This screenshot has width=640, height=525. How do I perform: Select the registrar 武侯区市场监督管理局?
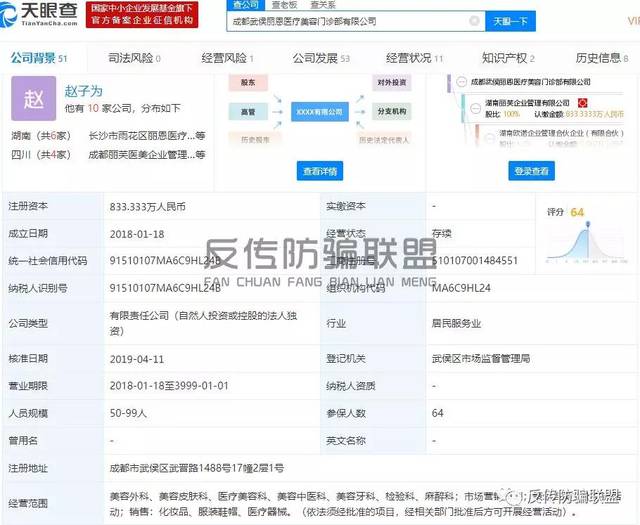click(481, 359)
